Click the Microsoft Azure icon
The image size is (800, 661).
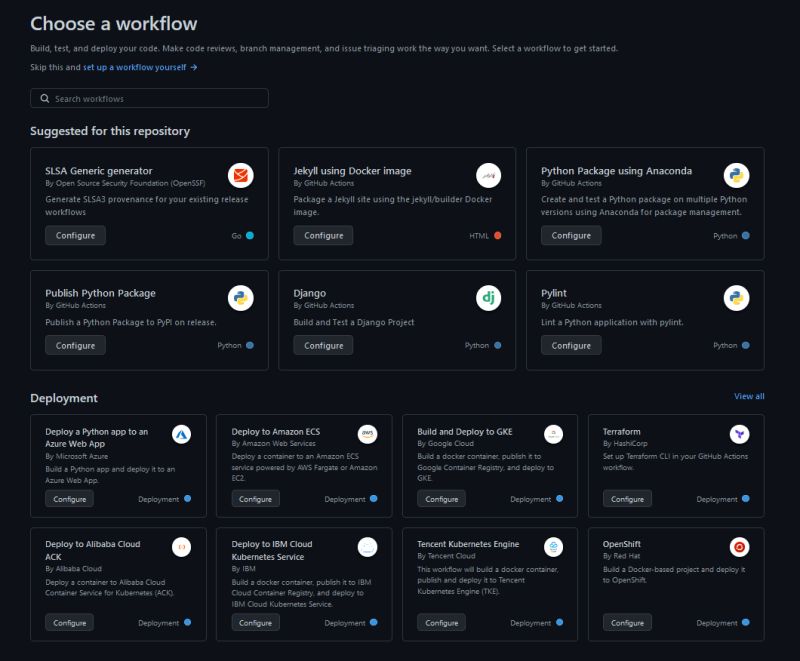point(181,434)
